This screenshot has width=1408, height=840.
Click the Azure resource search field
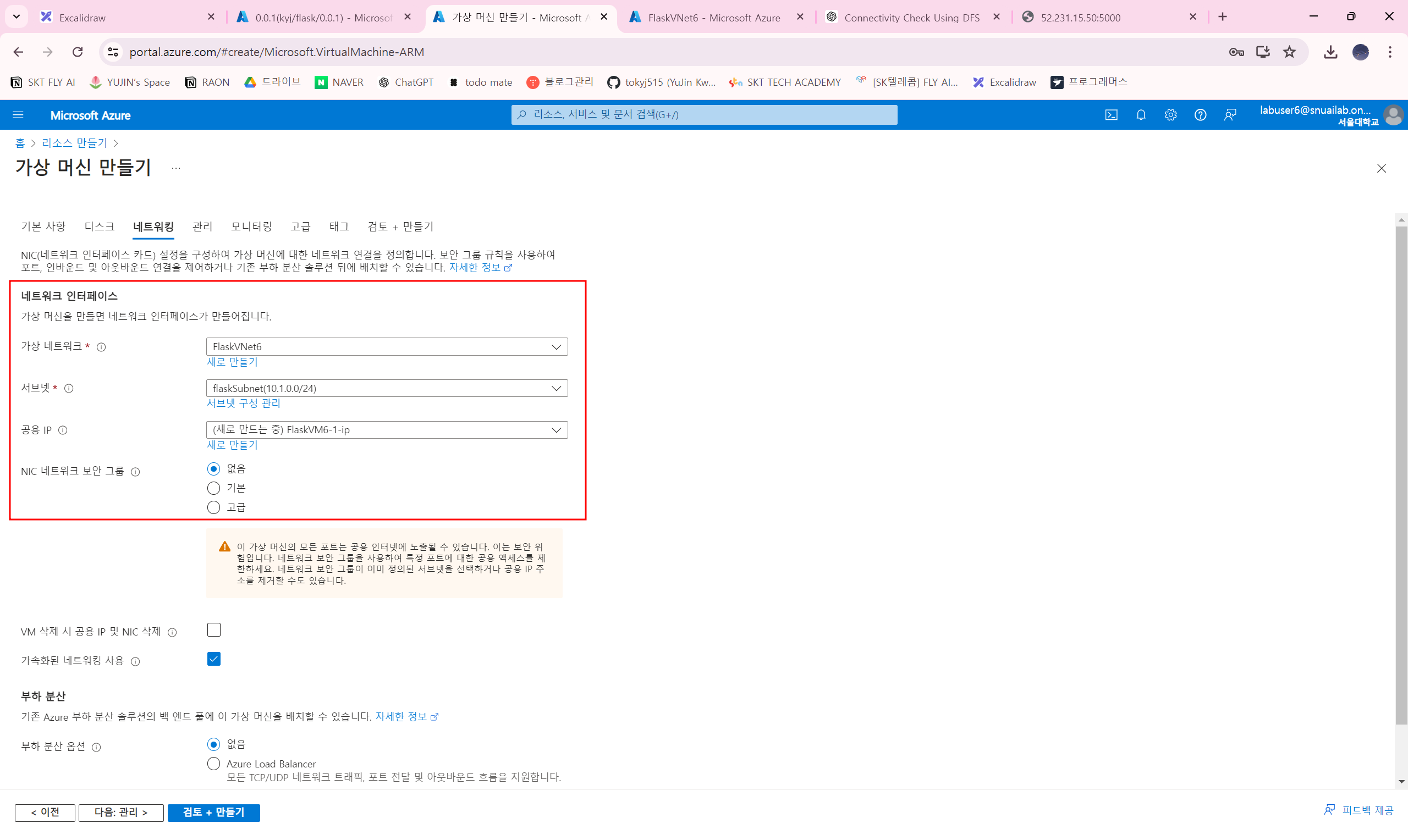coord(703,115)
